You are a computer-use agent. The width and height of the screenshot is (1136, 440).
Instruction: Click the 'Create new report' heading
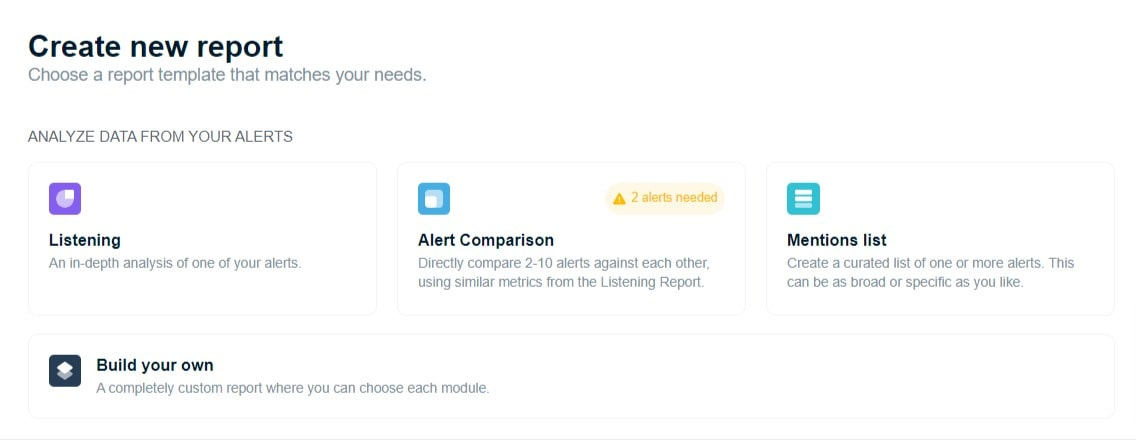156,46
